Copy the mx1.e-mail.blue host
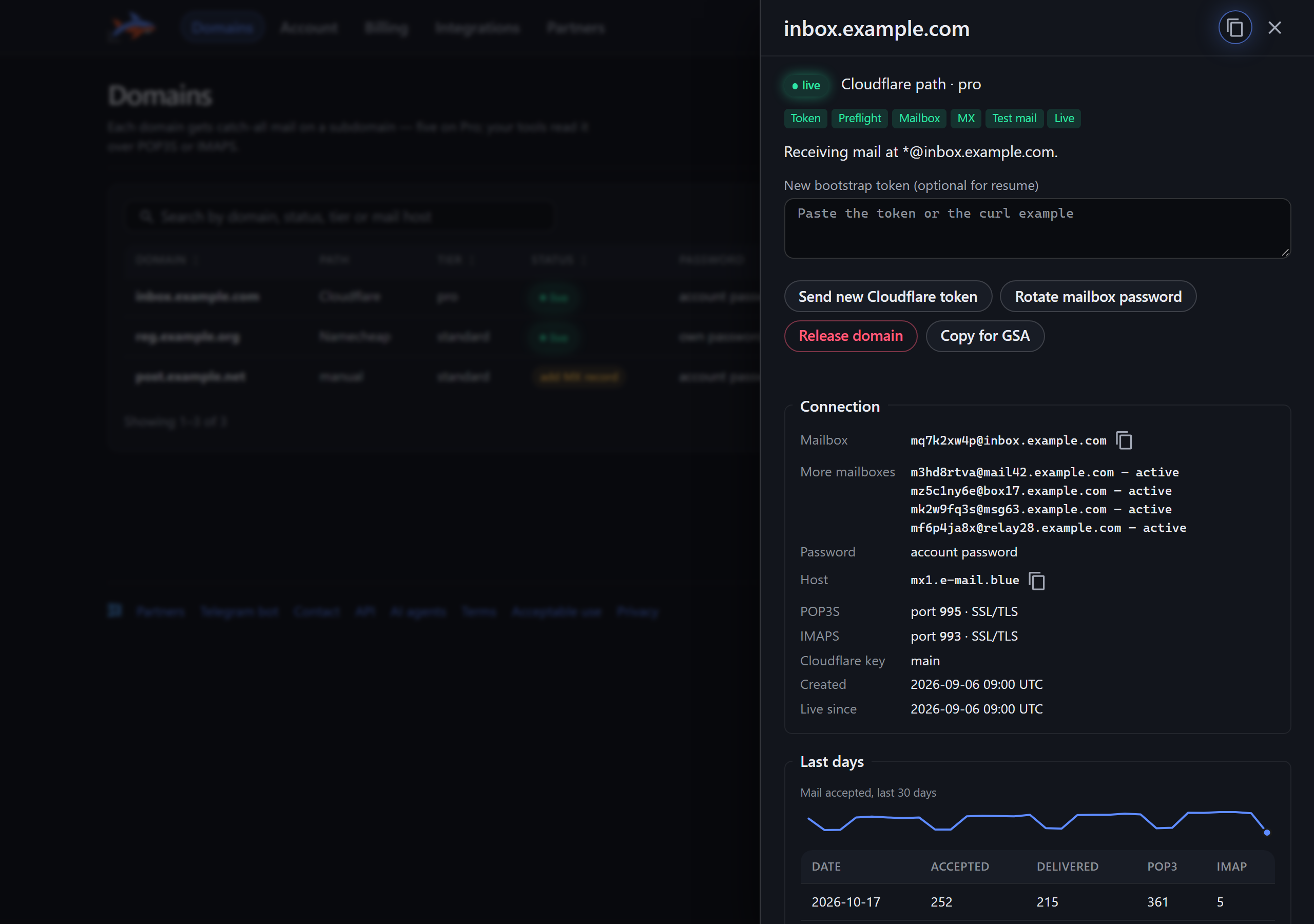This screenshot has width=1314, height=924. tap(1036, 581)
